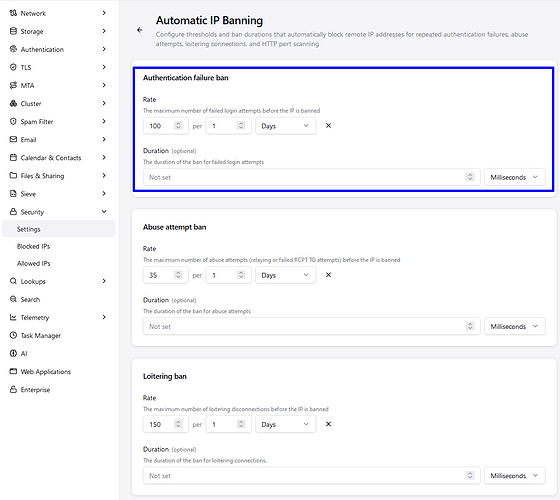Screen dimensions: 560x500
Task: Open Milliseconds dropdown for loitering duration
Action: pos(515,476)
